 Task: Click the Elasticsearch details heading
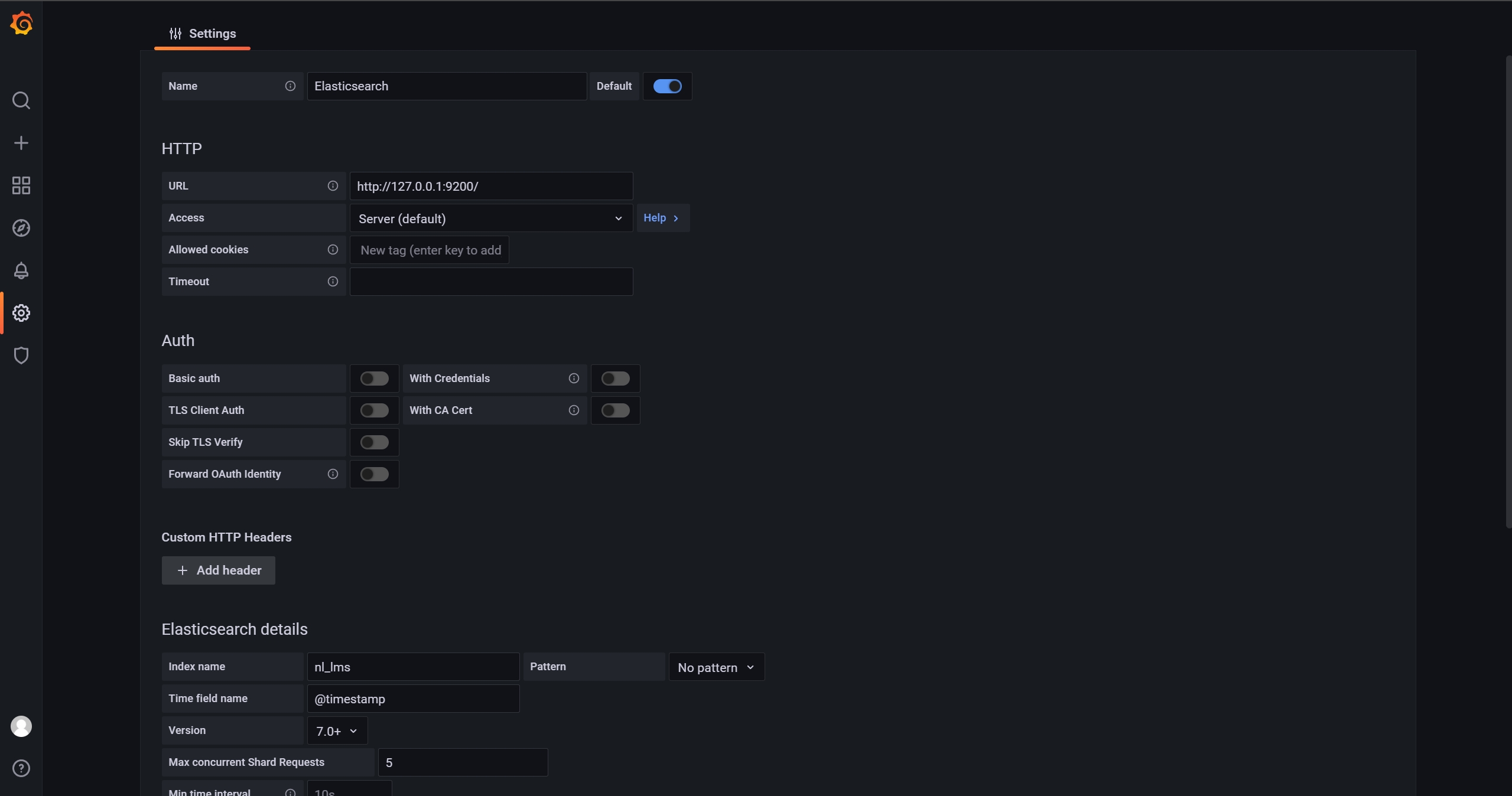tap(235, 629)
